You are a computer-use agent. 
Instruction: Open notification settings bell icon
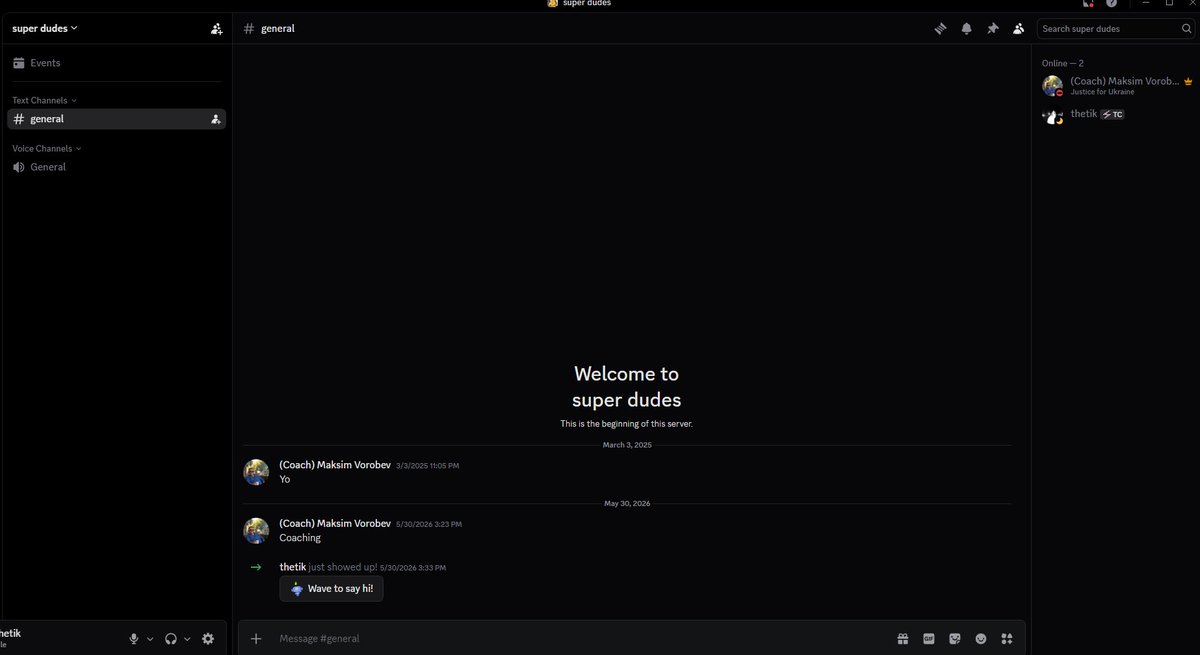[x=966, y=29]
